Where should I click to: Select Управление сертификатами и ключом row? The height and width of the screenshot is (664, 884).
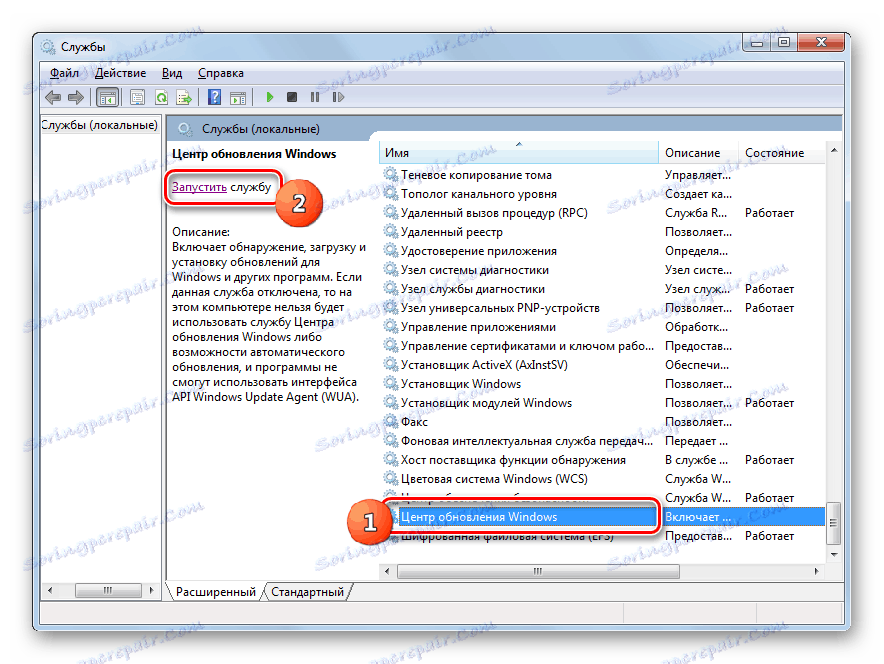(x=603, y=346)
